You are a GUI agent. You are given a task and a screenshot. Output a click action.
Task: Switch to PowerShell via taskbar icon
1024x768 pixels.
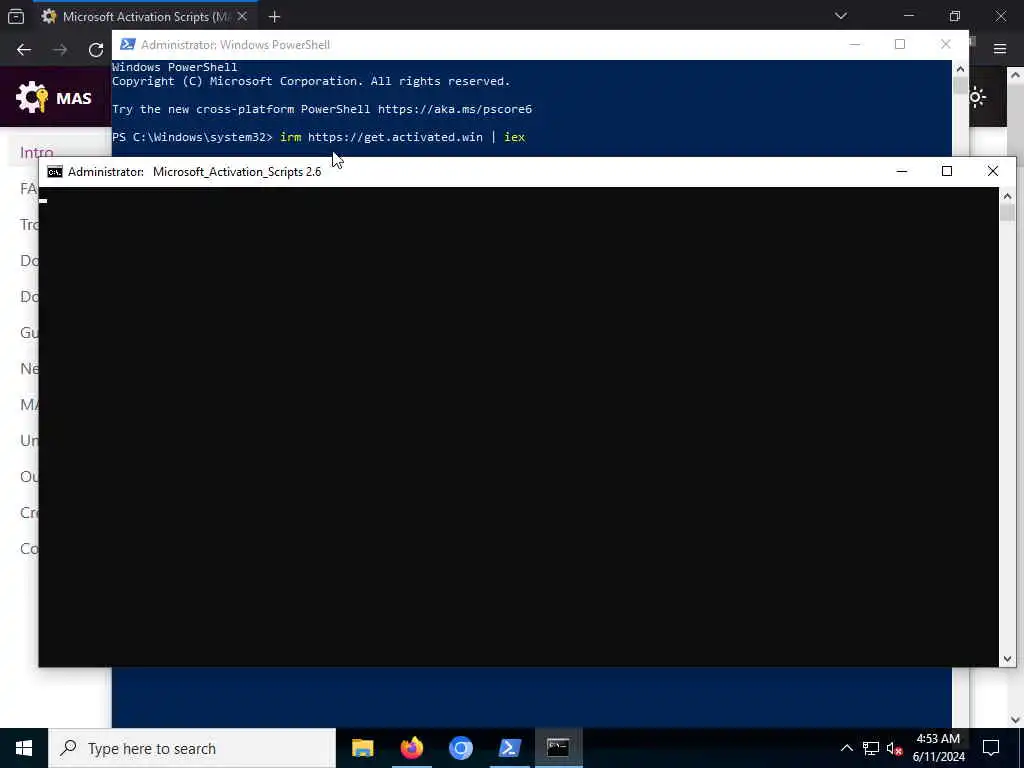pyautogui.click(x=509, y=748)
